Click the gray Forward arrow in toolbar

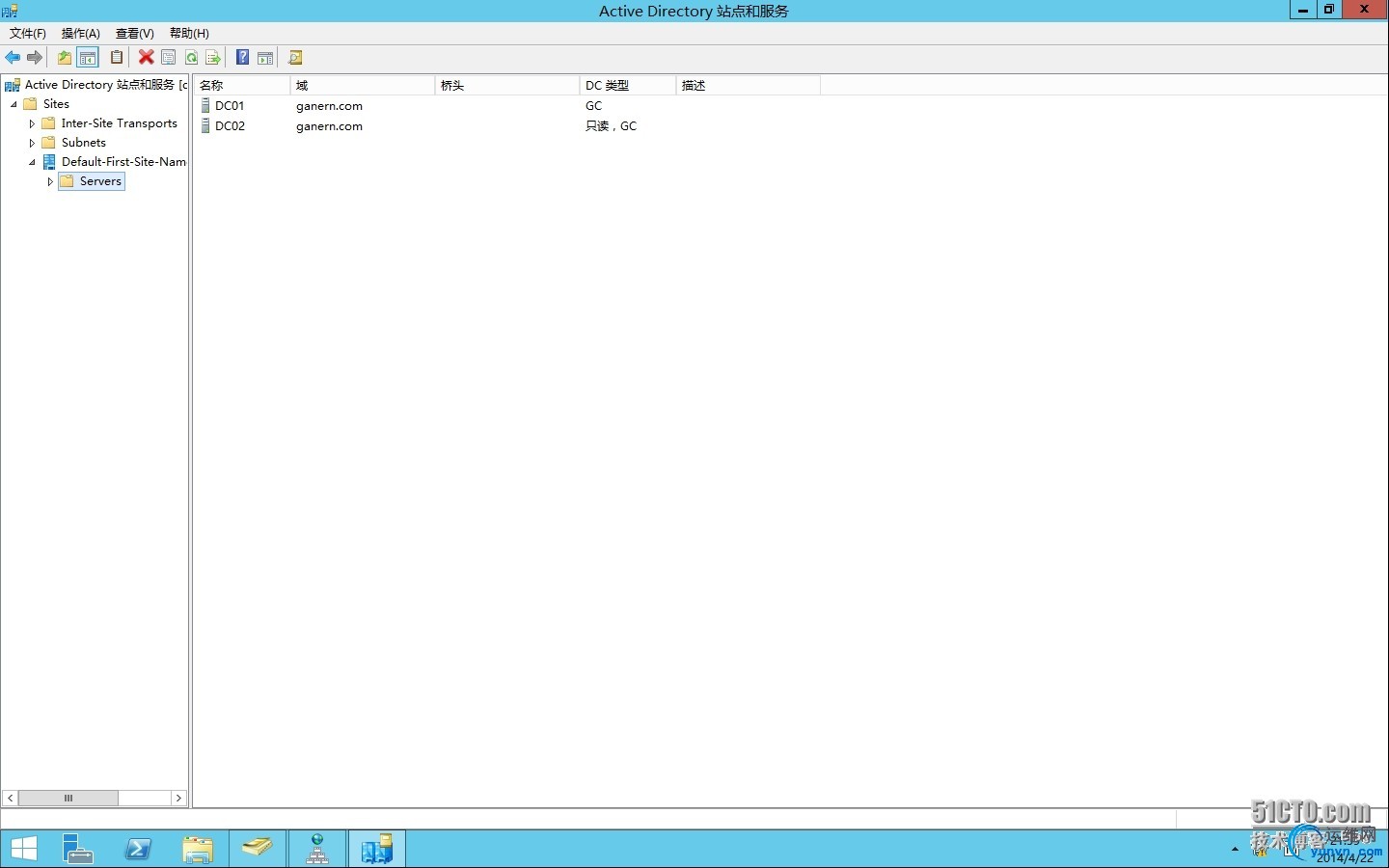35,58
